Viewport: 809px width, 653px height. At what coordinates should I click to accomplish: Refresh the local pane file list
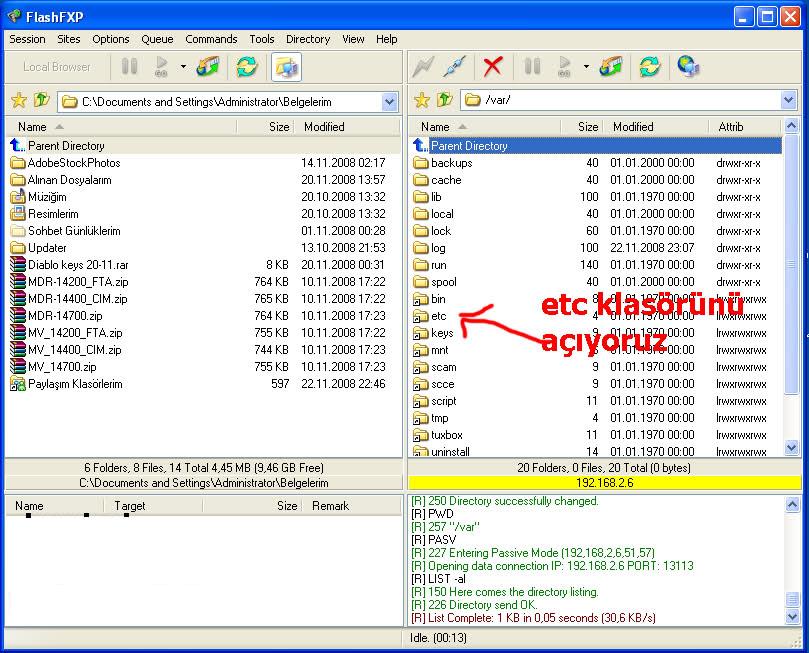246,67
